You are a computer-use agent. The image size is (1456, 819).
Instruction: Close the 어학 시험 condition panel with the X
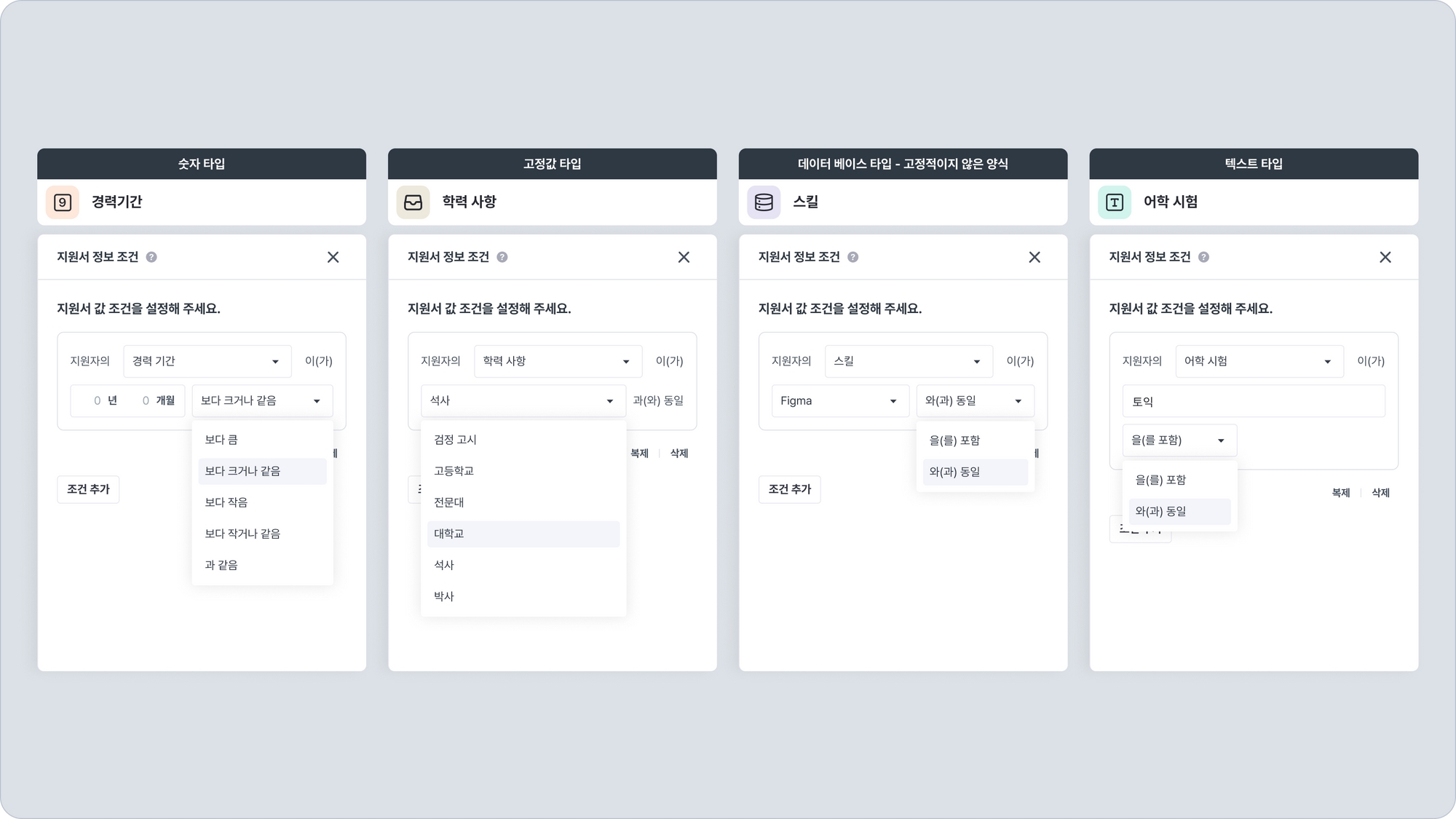(x=1385, y=257)
